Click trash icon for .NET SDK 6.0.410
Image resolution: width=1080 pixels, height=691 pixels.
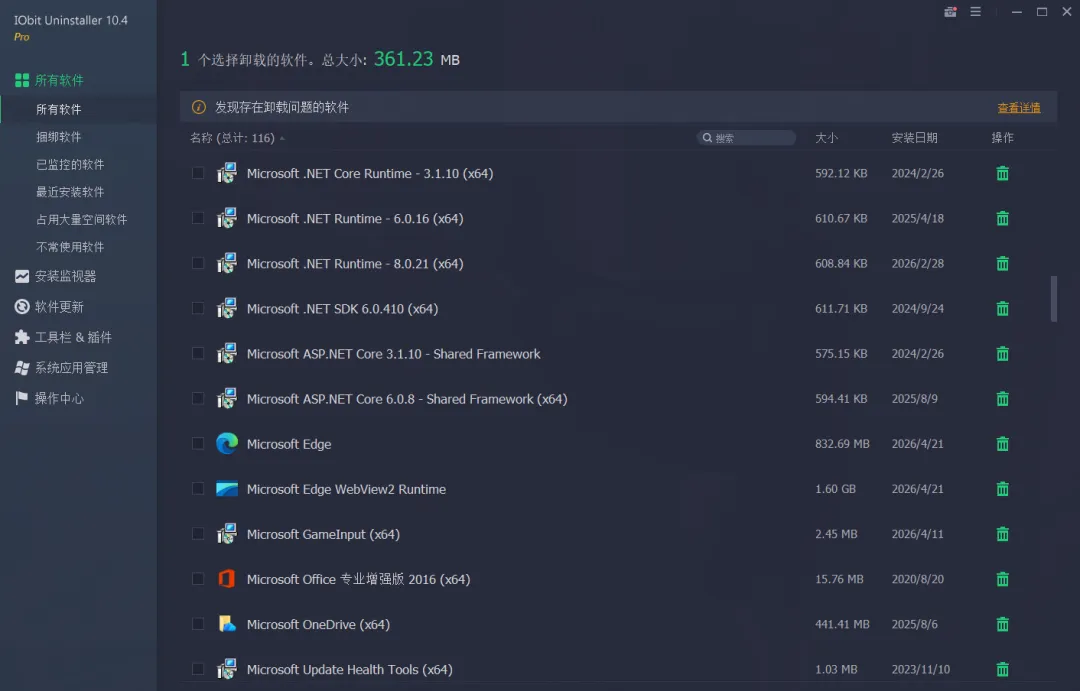(1002, 309)
